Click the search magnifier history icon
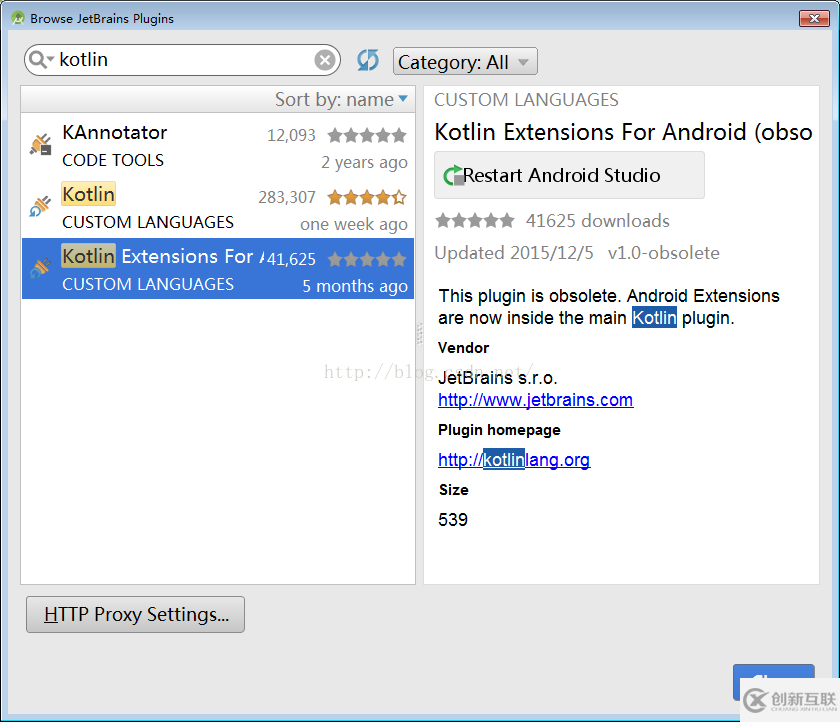Viewport: 840px width, 722px height. coord(41,60)
